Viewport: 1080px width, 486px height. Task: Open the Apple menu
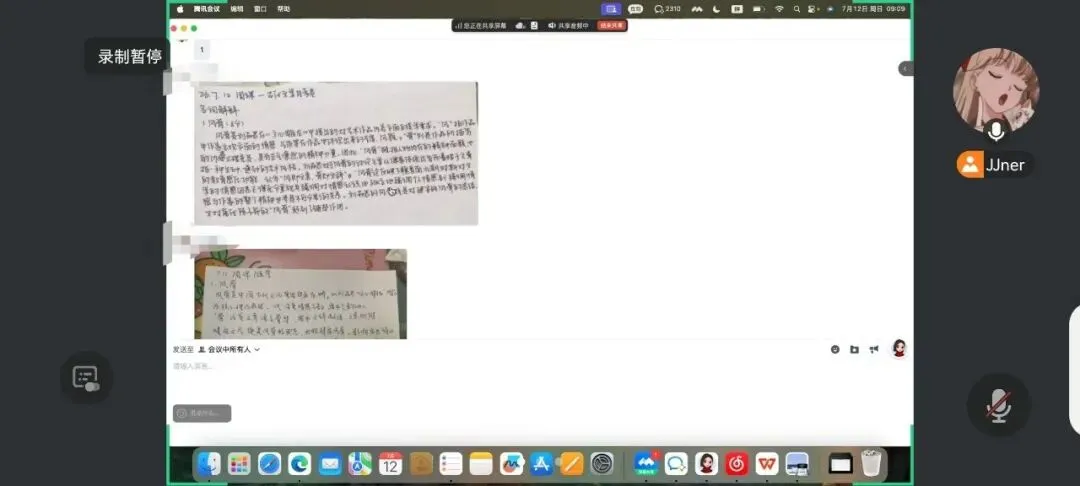pyautogui.click(x=180, y=9)
